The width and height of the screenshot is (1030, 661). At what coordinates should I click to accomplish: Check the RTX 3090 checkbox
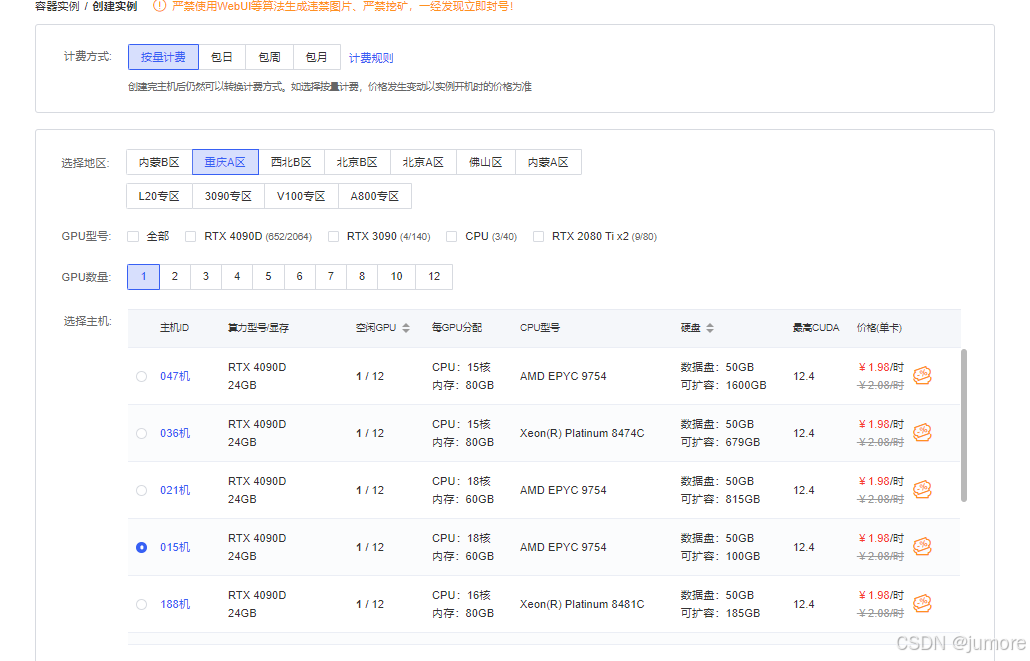click(334, 237)
